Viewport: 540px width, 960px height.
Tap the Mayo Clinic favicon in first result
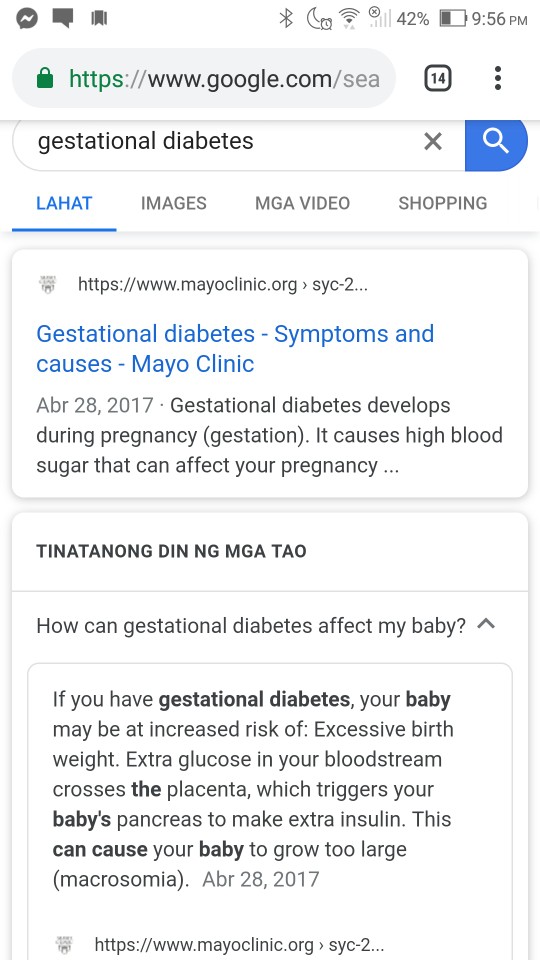pos(47,285)
